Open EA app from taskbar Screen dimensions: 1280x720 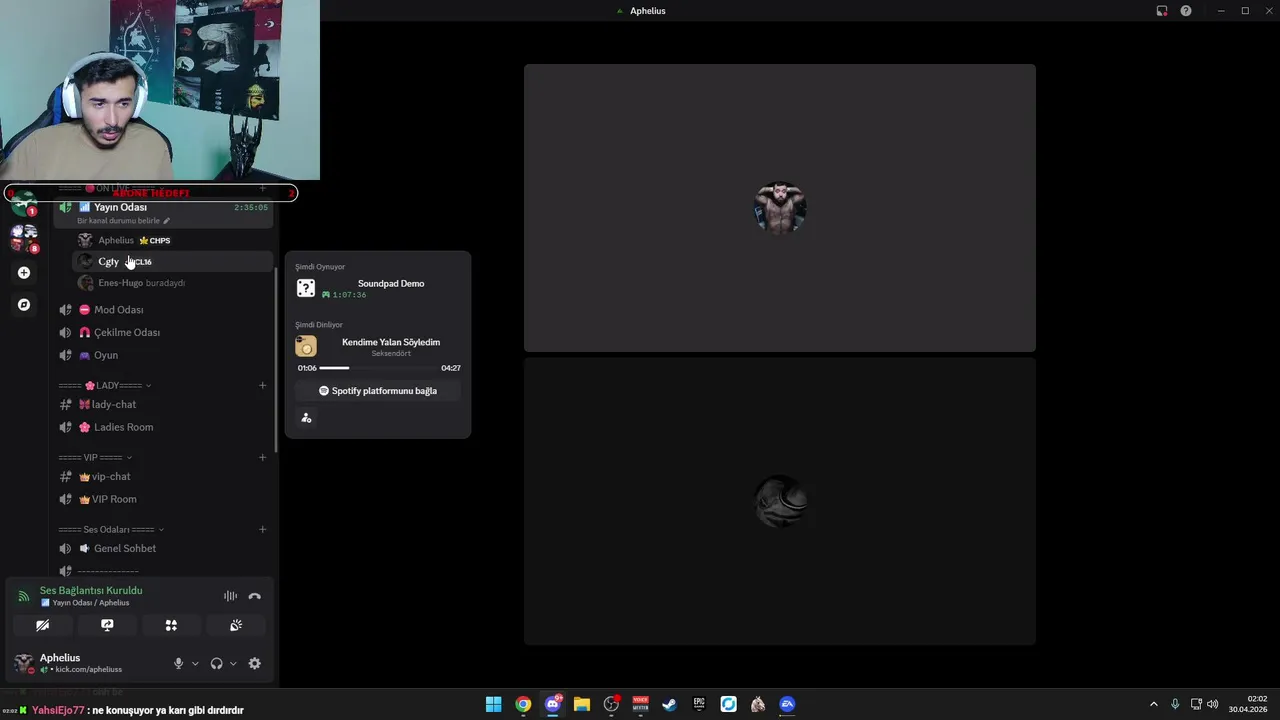pyautogui.click(x=787, y=704)
